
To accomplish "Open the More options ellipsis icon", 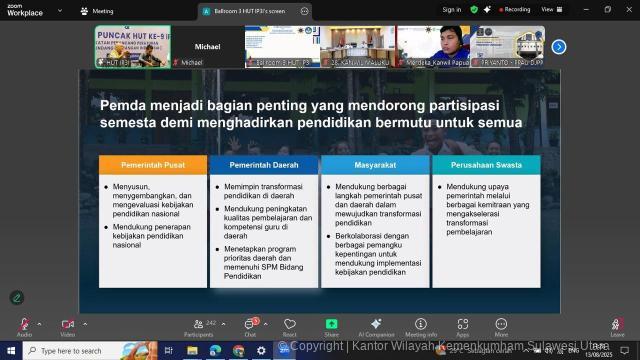I will 501,324.
